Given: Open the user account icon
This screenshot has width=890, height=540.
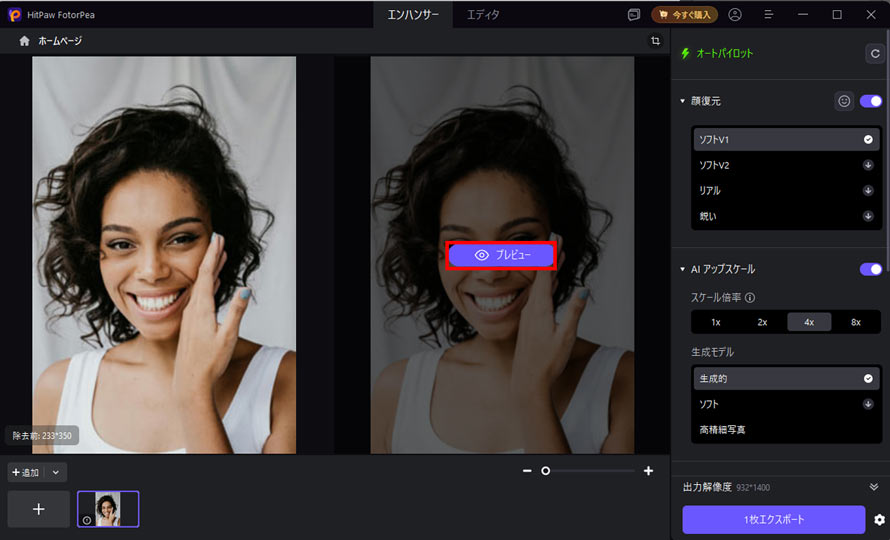Looking at the screenshot, I should pos(735,15).
